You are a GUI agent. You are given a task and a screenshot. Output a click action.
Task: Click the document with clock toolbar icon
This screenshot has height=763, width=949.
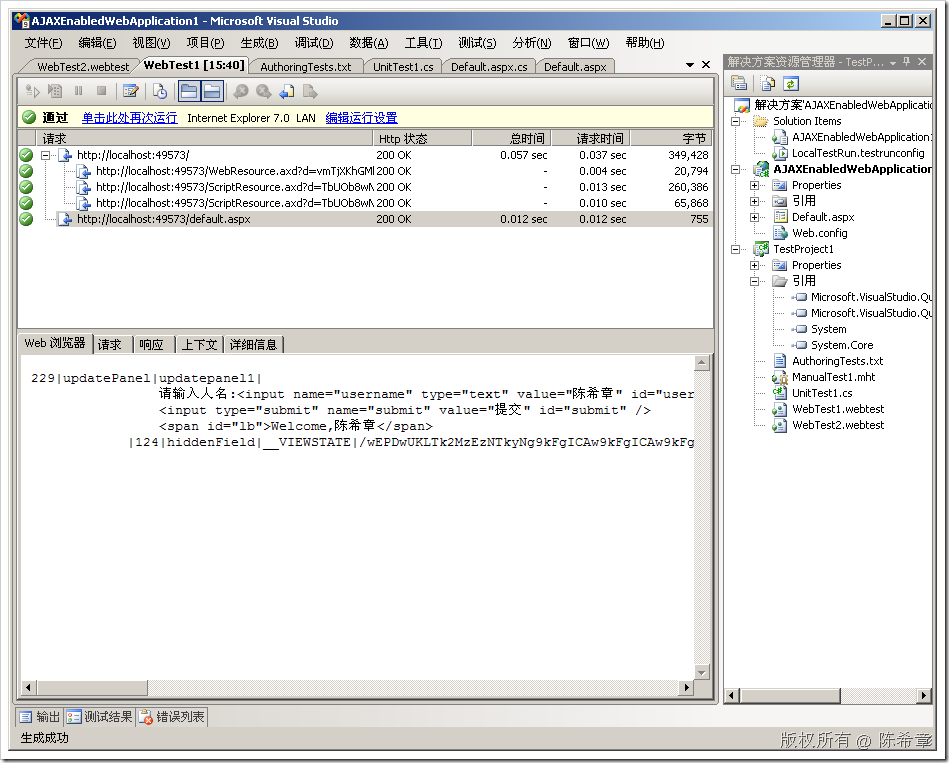[160, 91]
